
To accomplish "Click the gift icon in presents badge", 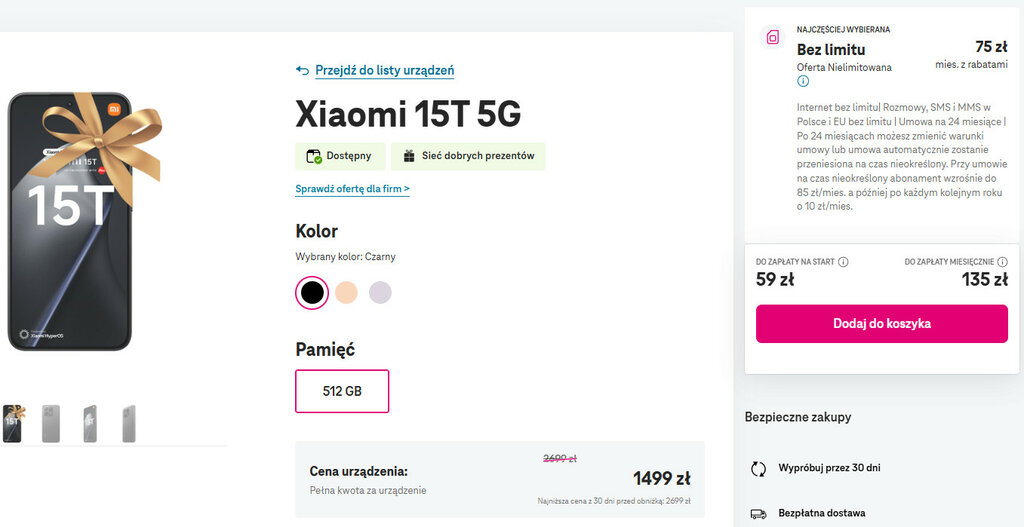I will (x=408, y=156).
